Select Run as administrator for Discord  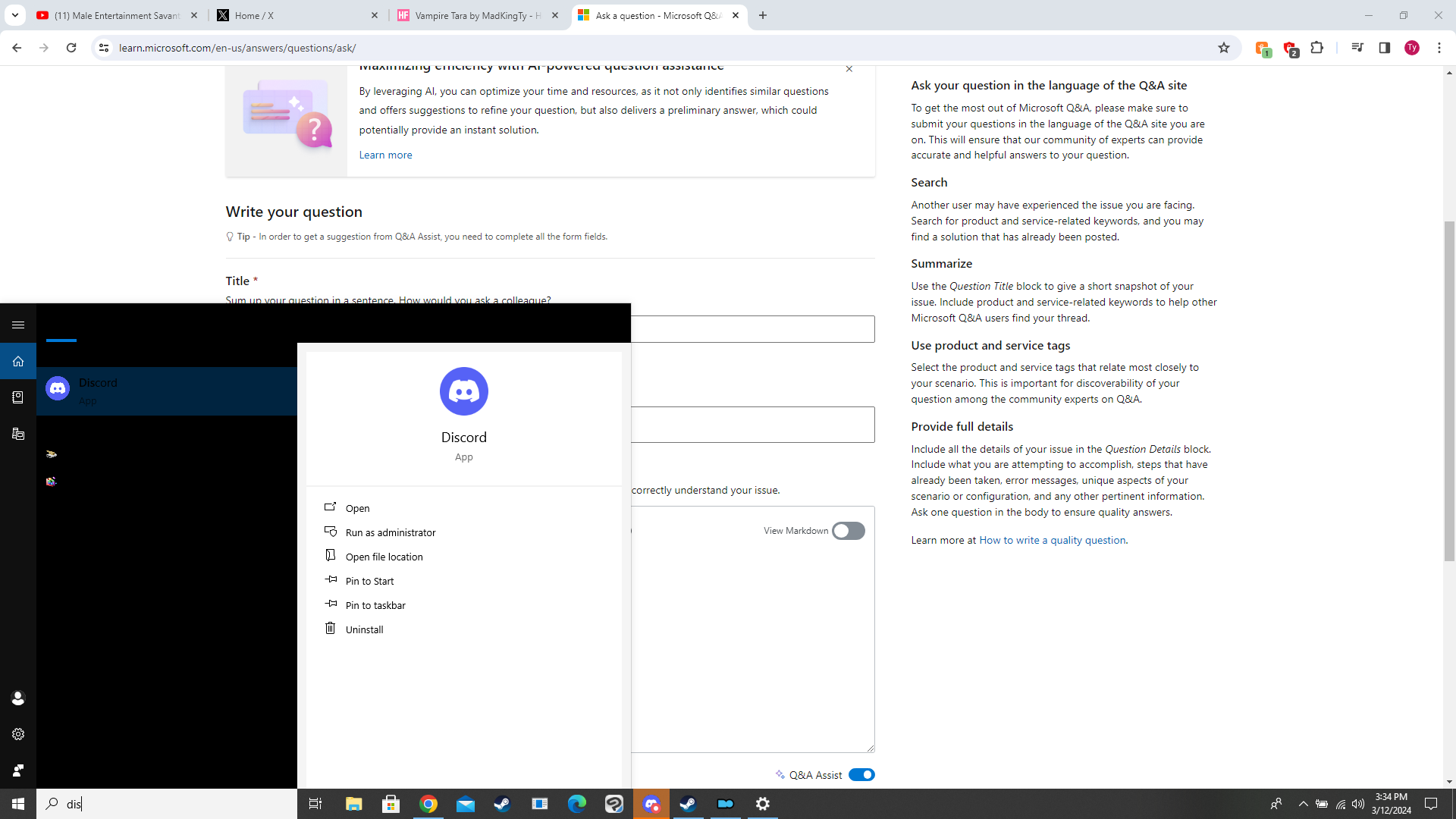point(390,532)
